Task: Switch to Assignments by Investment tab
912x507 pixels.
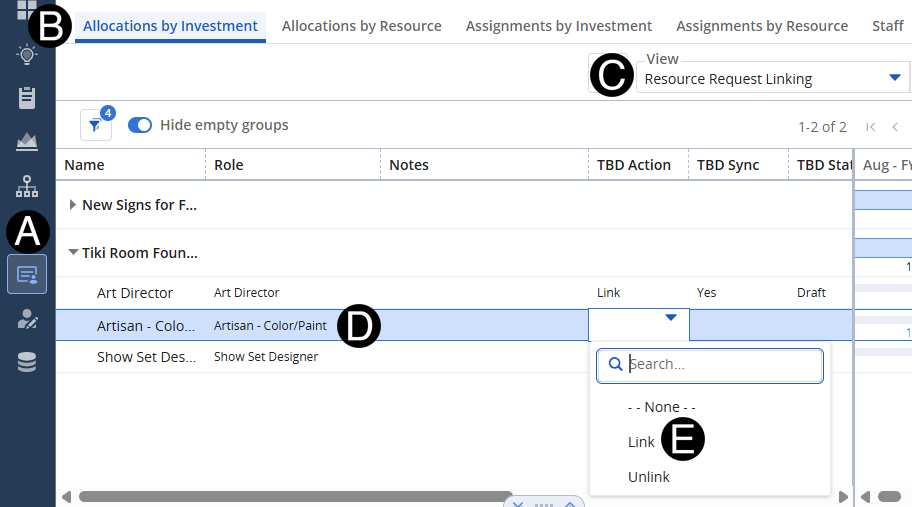Action: click(x=558, y=26)
